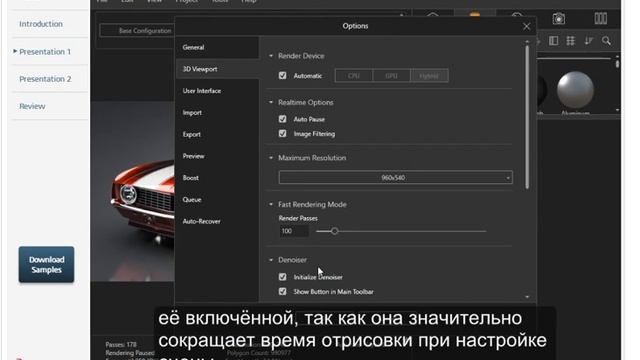Collapse the Maximum Resolution section
This screenshot has width=640, height=360.
(271, 158)
